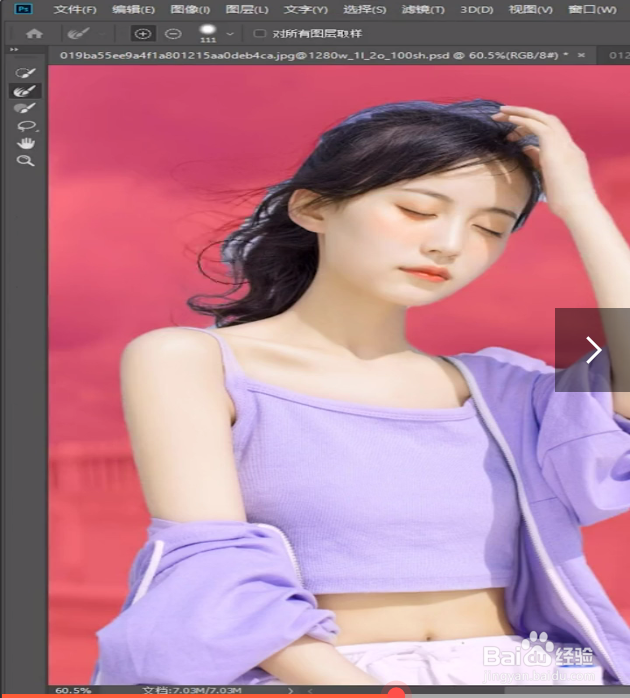
Task: Select the Zoom magnifier tool
Action: (x=25, y=161)
